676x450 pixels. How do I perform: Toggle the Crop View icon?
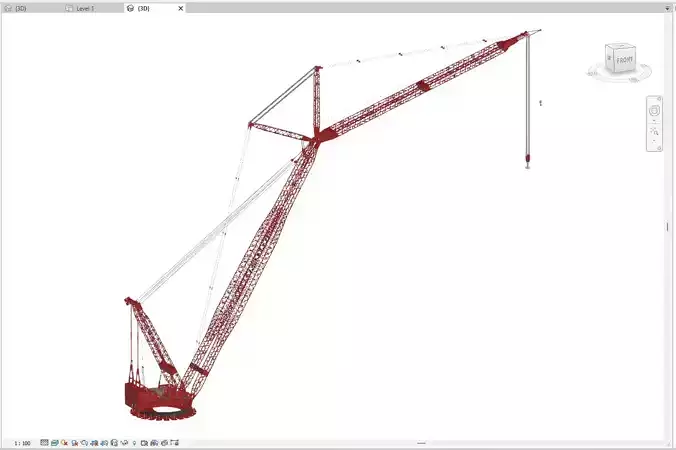point(94,443)
